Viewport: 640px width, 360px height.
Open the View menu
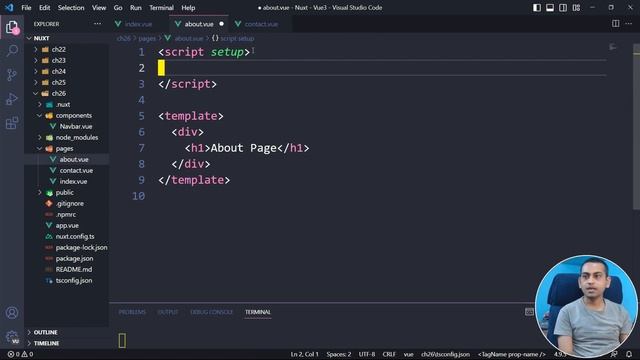(99, 8)
